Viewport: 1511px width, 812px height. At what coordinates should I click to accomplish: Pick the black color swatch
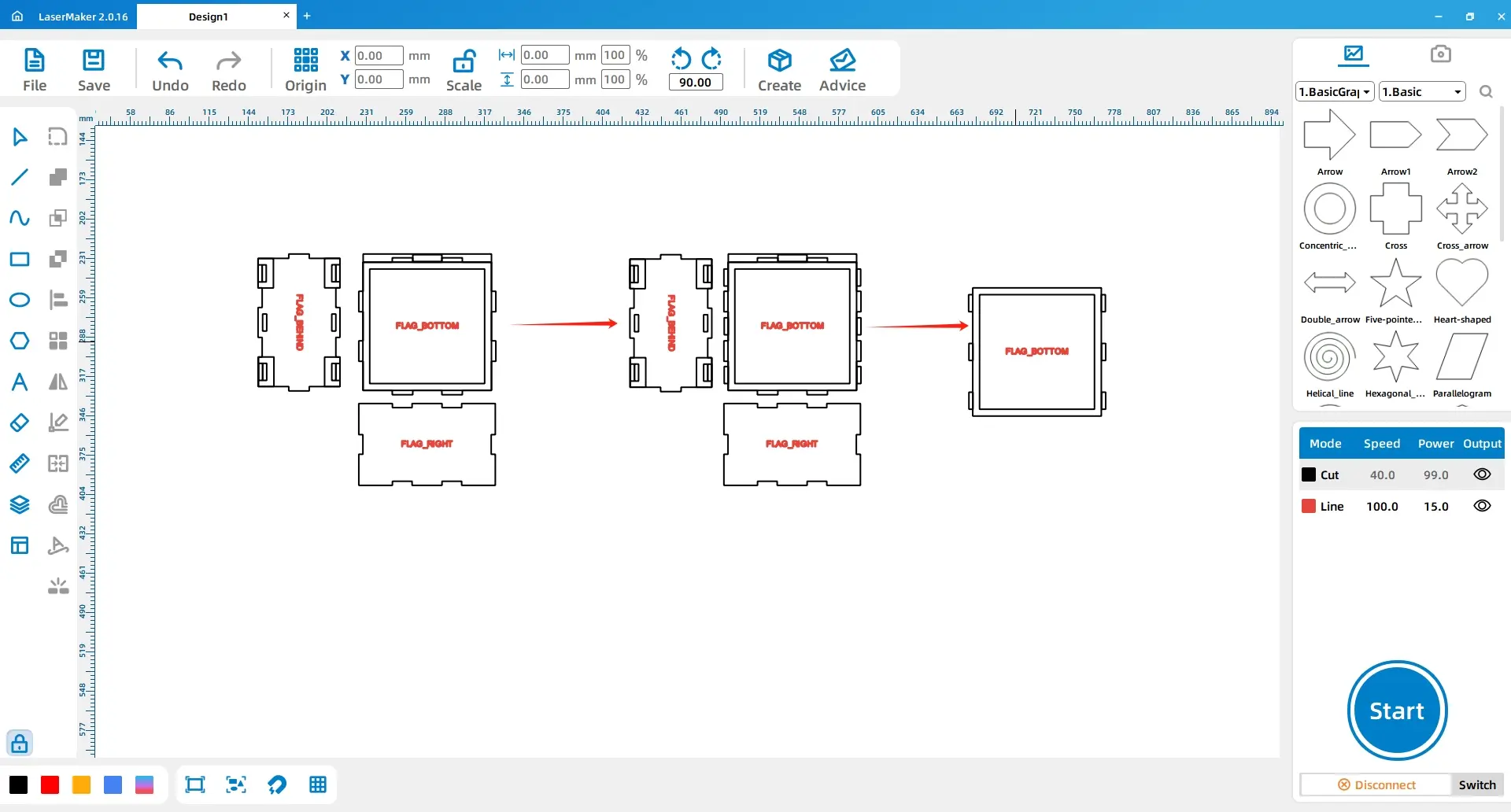[18, 784]
